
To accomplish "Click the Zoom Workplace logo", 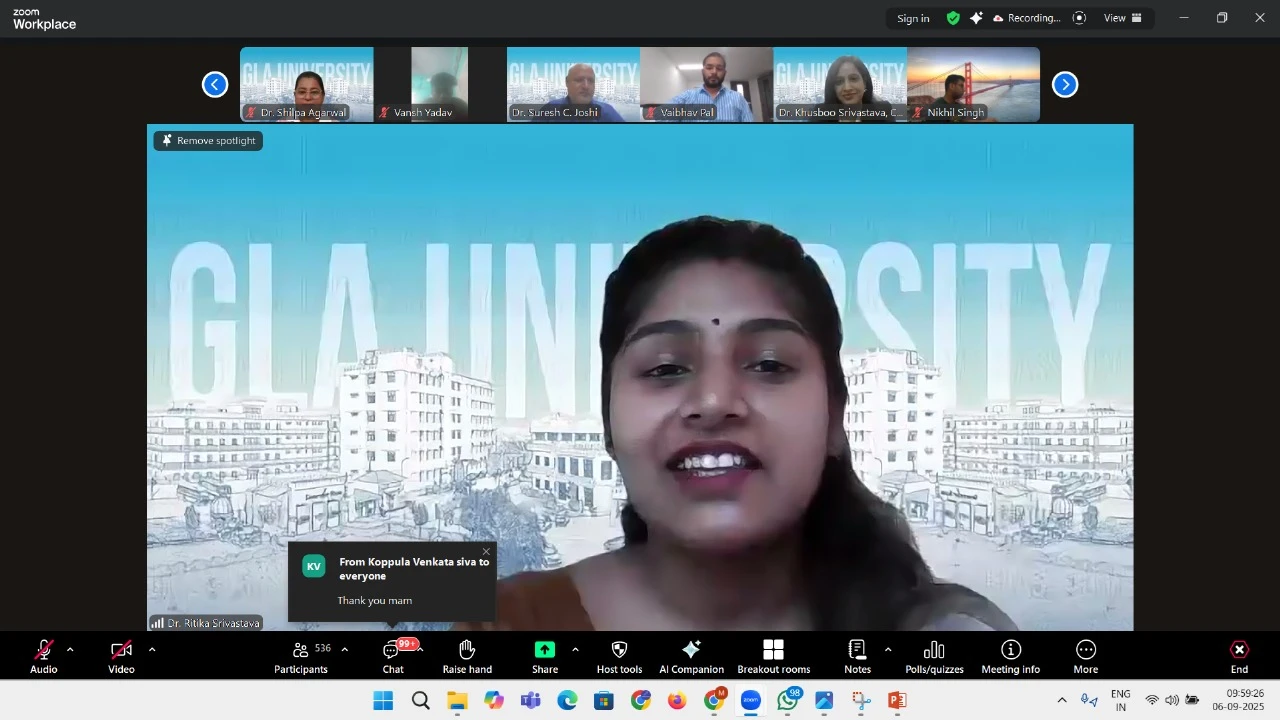I will click(44, 19).
